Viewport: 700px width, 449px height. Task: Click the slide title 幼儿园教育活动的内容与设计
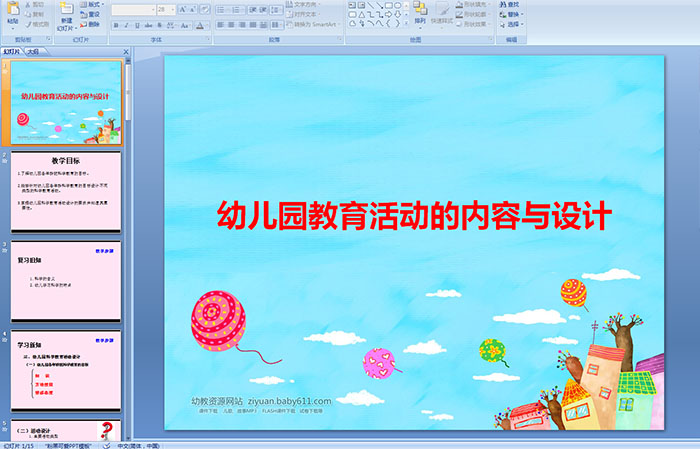click(x=414, y=216)
